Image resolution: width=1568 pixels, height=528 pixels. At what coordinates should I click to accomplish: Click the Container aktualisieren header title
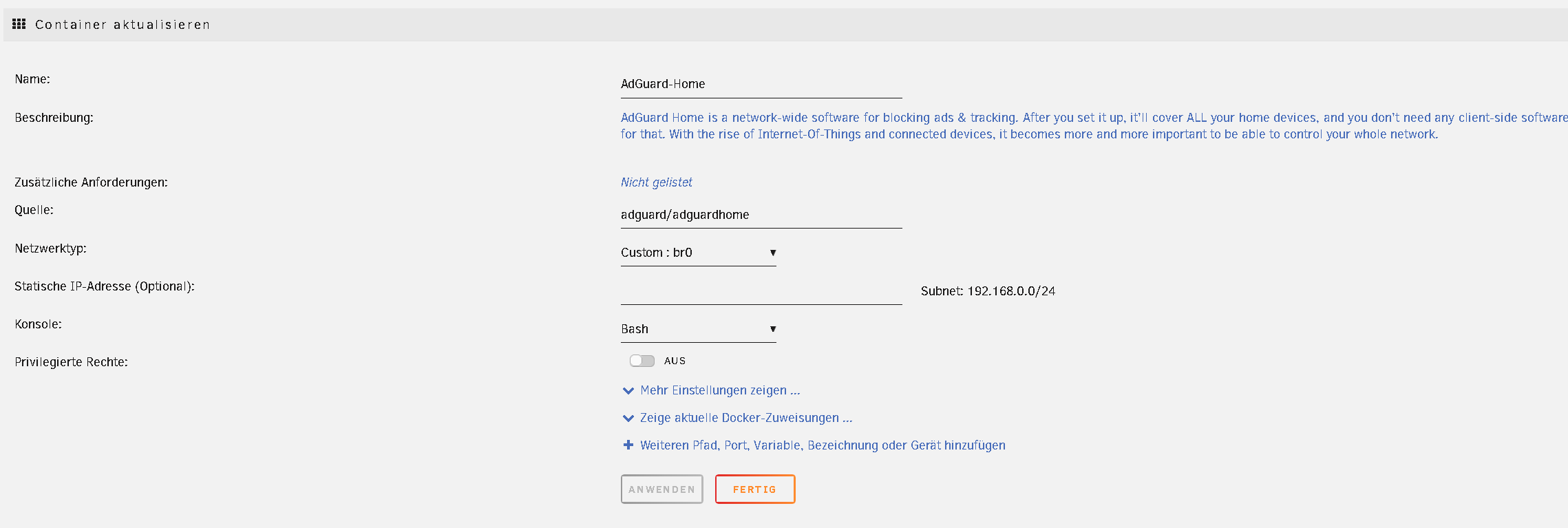pos(123,25)
